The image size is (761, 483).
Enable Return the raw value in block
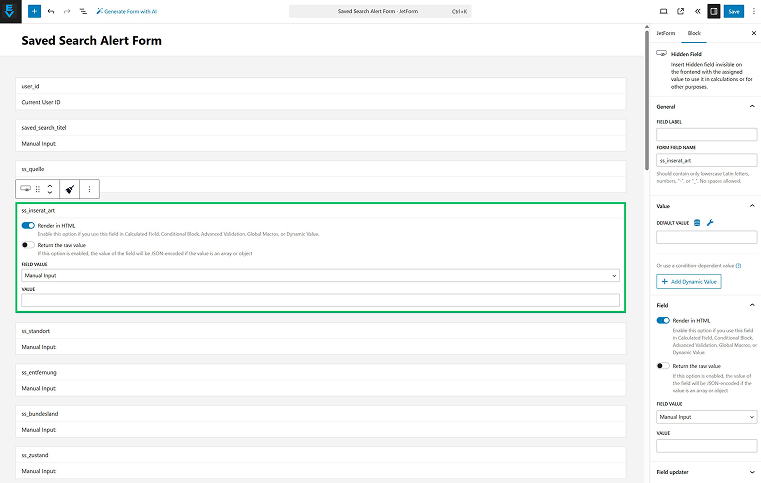[28, 245]
